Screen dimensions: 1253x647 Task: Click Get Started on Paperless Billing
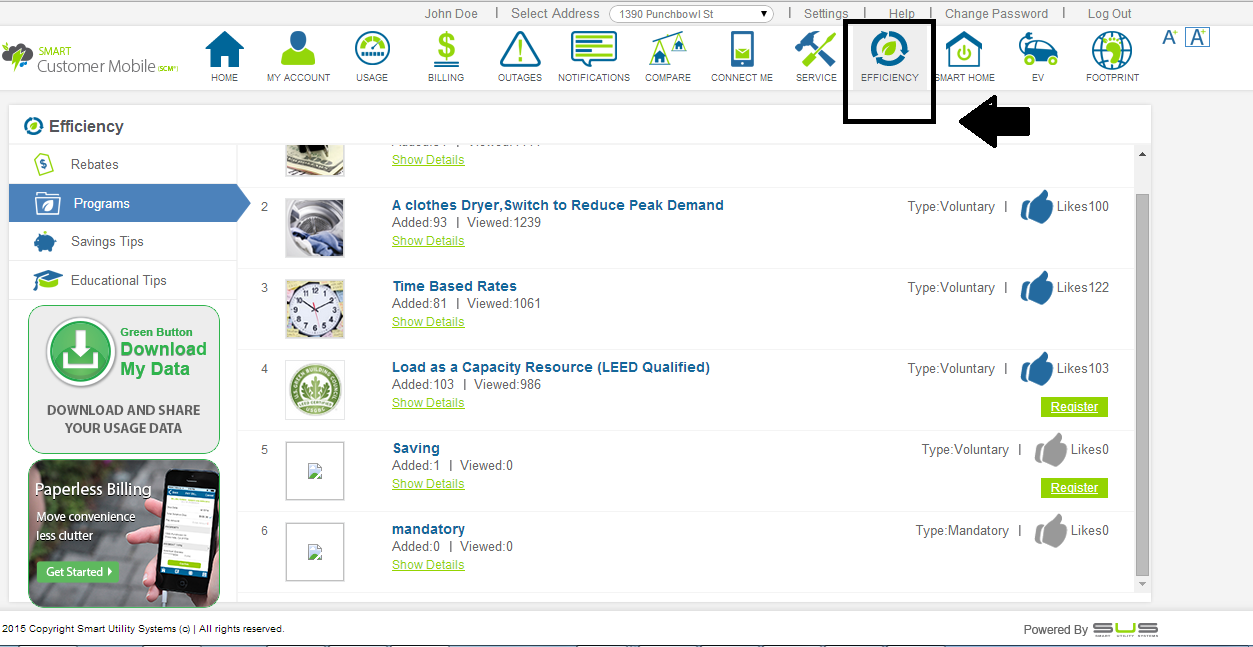(x=77, y=572)
